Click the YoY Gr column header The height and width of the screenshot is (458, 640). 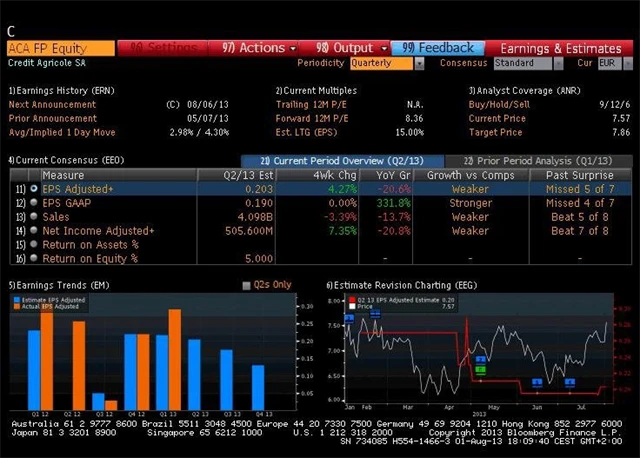tap(386, 175)
